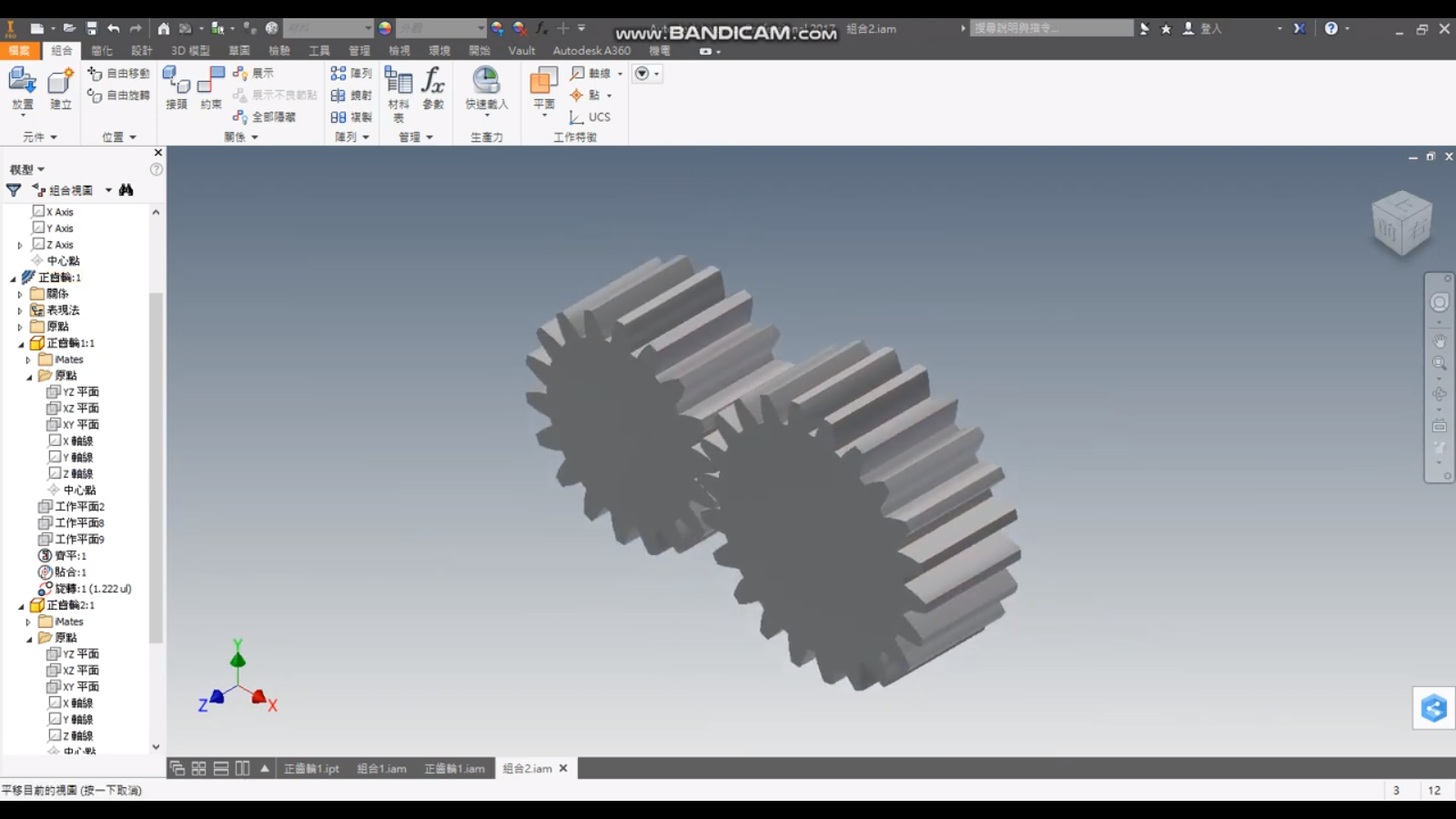Select the 放置 (Place) component tool
The image size is (1456, 819).
(23, 88)
